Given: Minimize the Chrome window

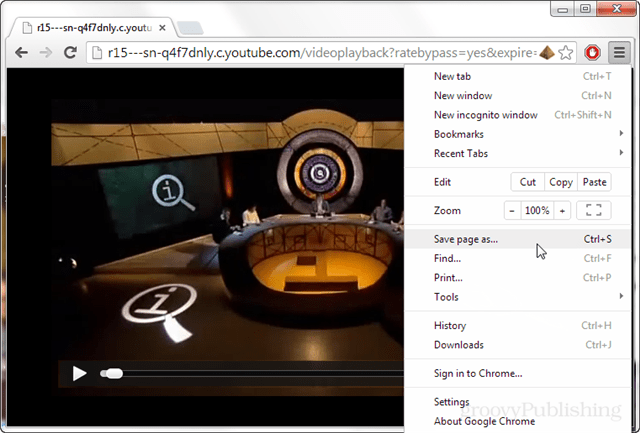Looking at the screenshot, I should pos(562,9).
